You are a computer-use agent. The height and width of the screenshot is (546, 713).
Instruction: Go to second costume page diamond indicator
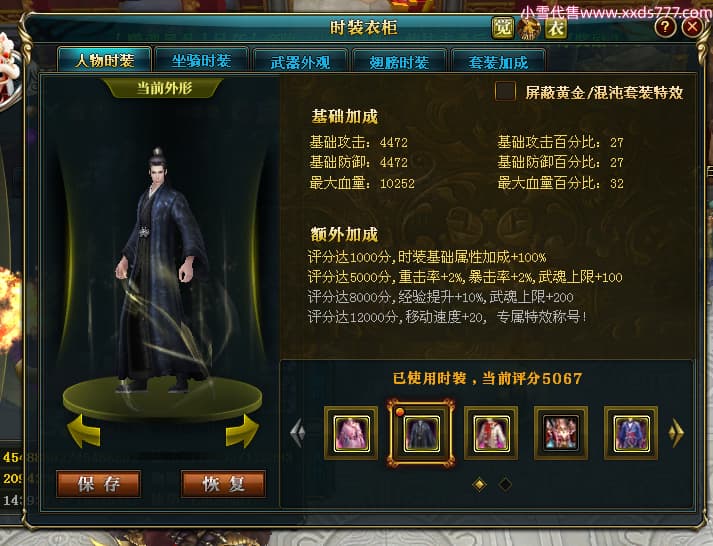505,484
